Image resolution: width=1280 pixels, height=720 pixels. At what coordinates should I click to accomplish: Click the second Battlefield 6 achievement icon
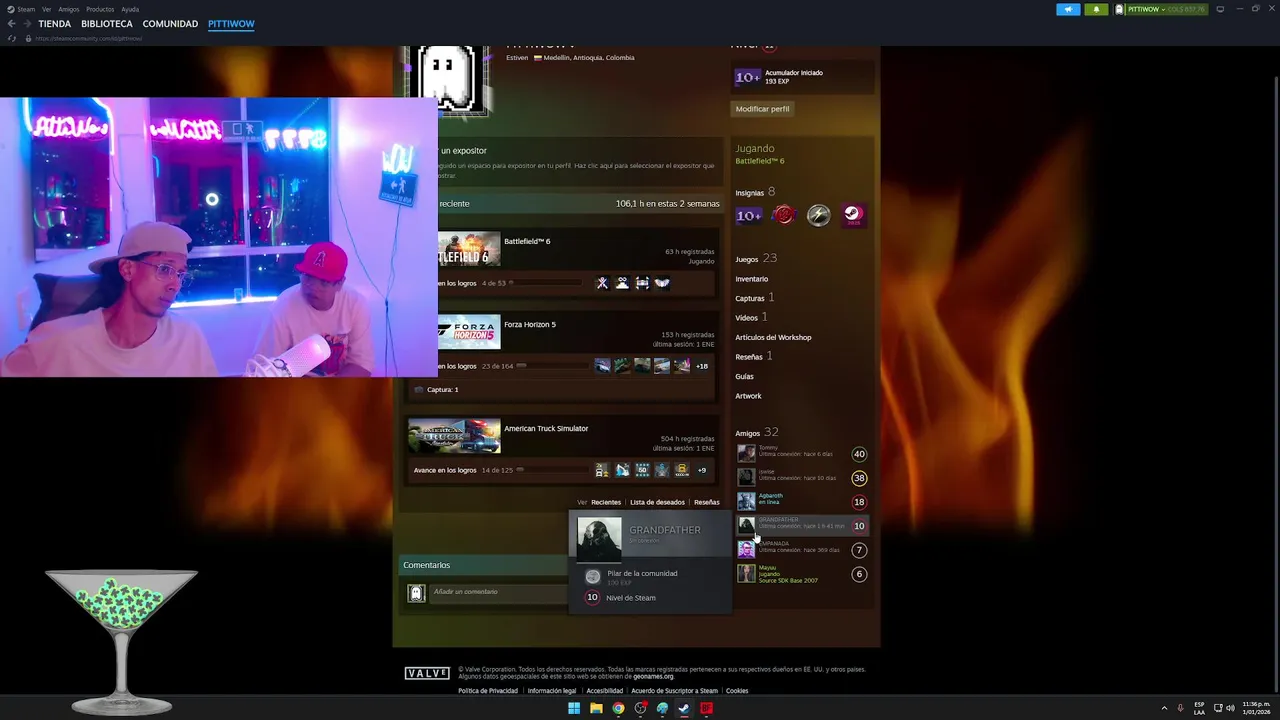[x=622, y=283]
